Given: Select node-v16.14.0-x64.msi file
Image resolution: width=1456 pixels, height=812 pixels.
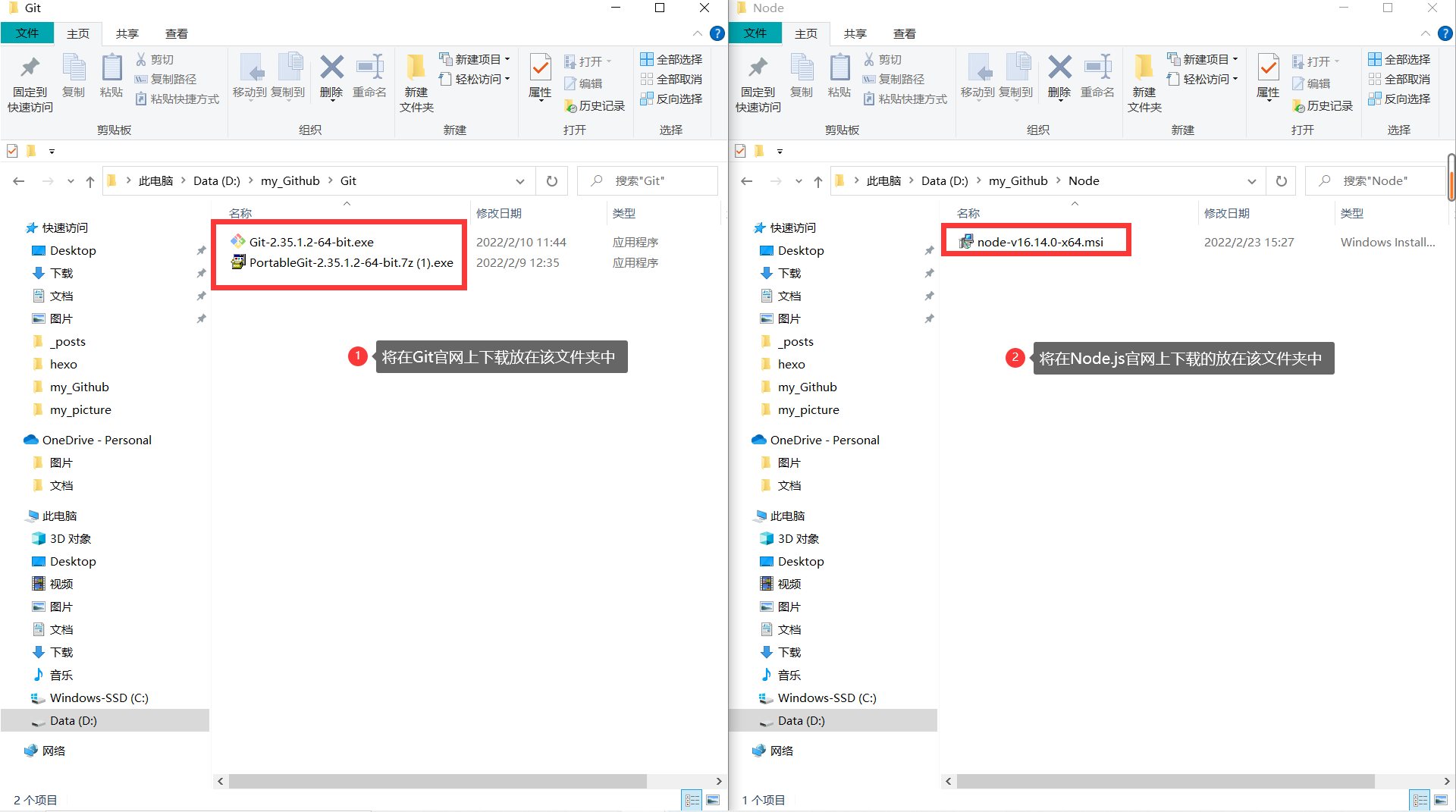Looking at the screenshot, I should [1040, 242].
